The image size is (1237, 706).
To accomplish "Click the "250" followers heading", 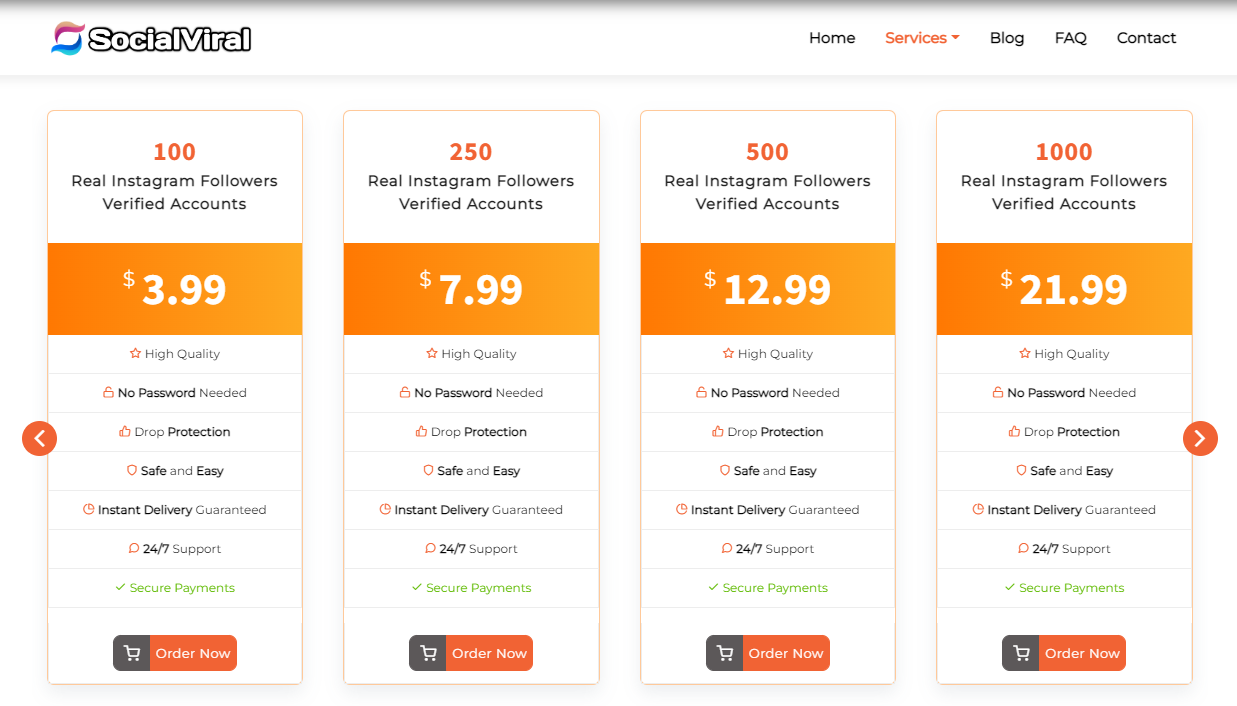I will [x=471, y=152].
